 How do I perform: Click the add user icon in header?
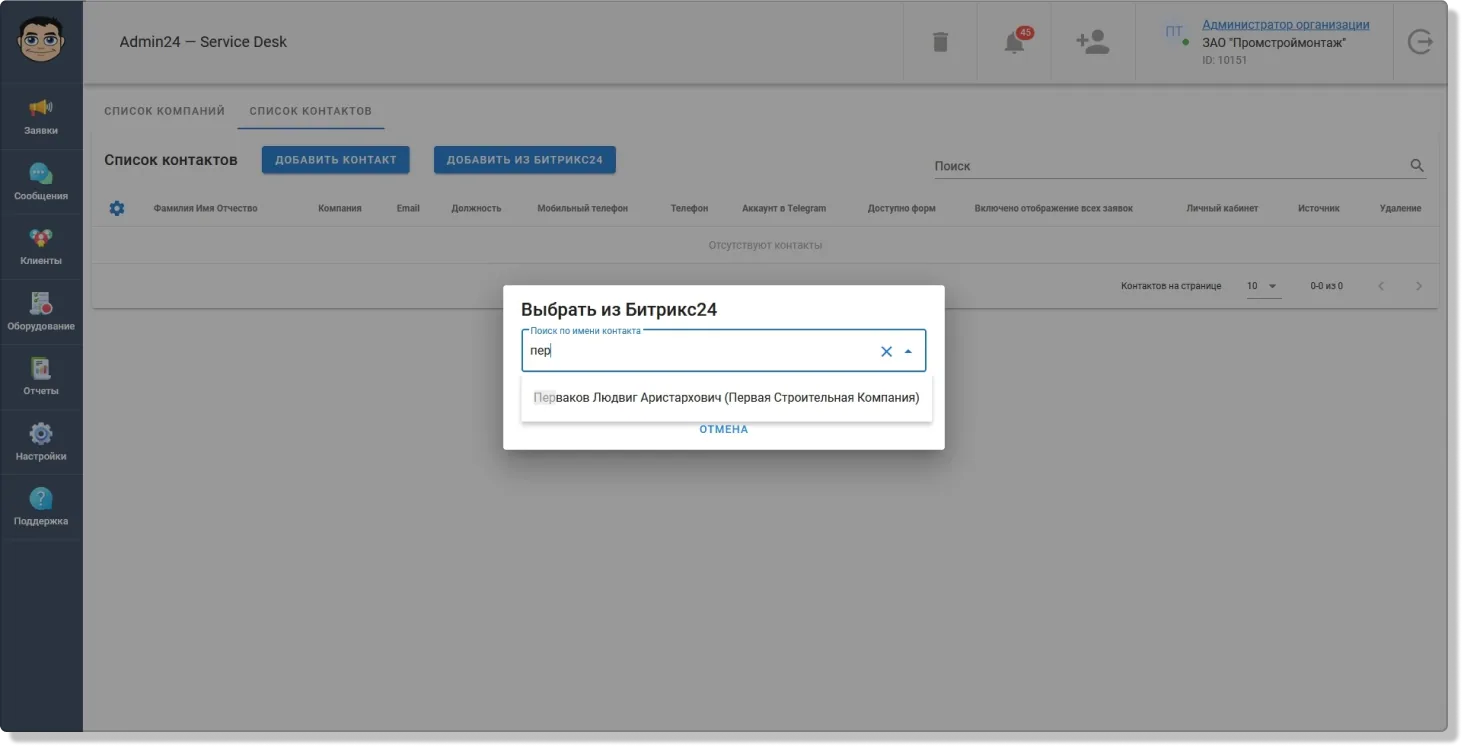pyautogui.click(x=1092, y=42)
